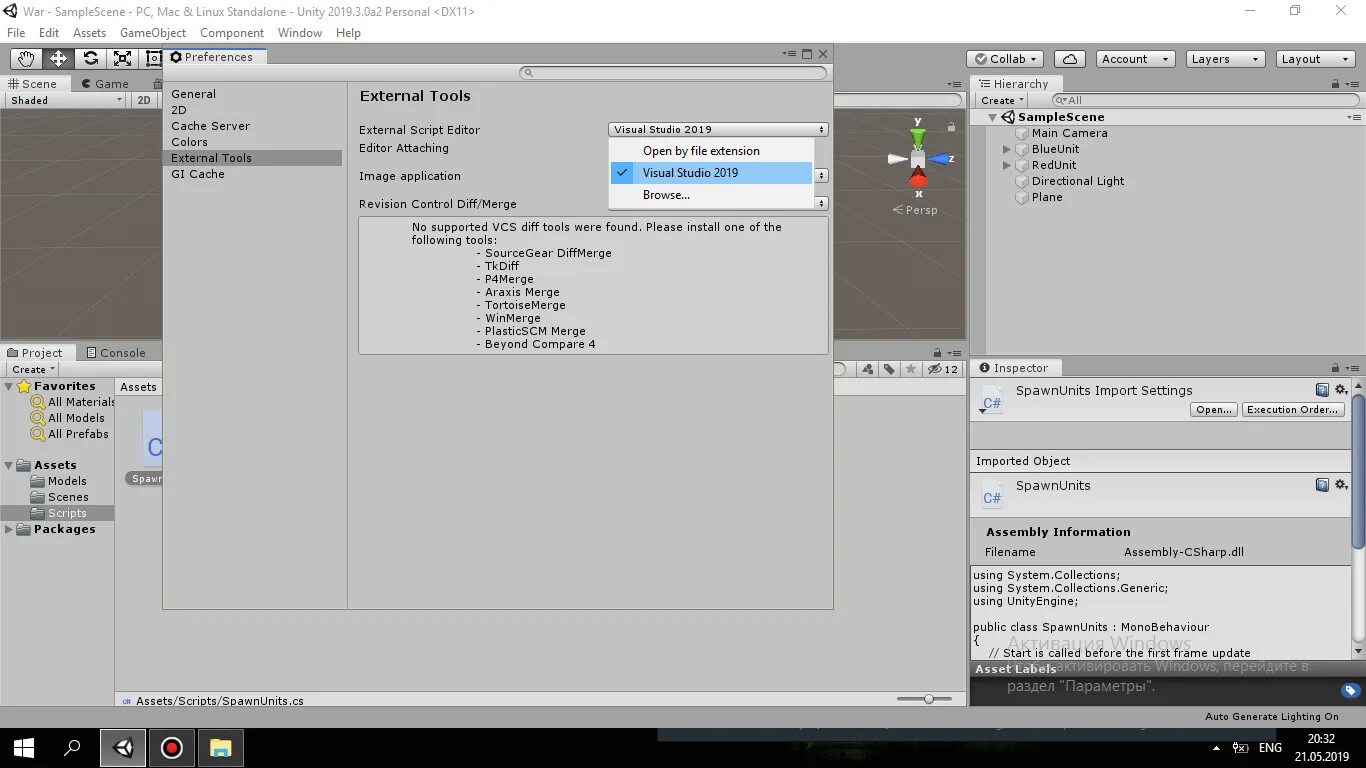Choose Visual Studio 2019 in dropdown list

(x=711, y=173)
